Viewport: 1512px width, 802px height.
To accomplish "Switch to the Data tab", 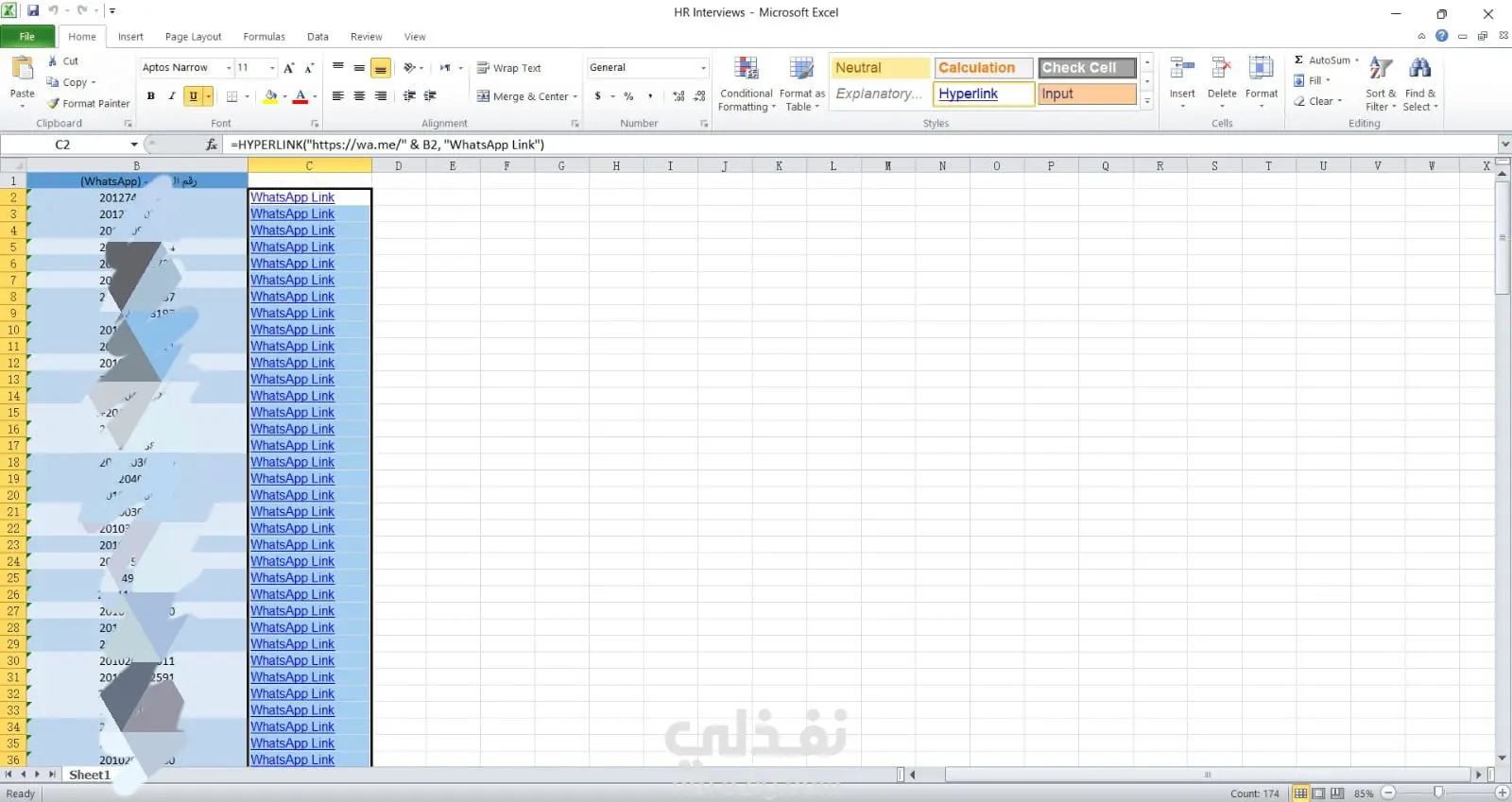I will pyautogui.click(x=318, y=37).
